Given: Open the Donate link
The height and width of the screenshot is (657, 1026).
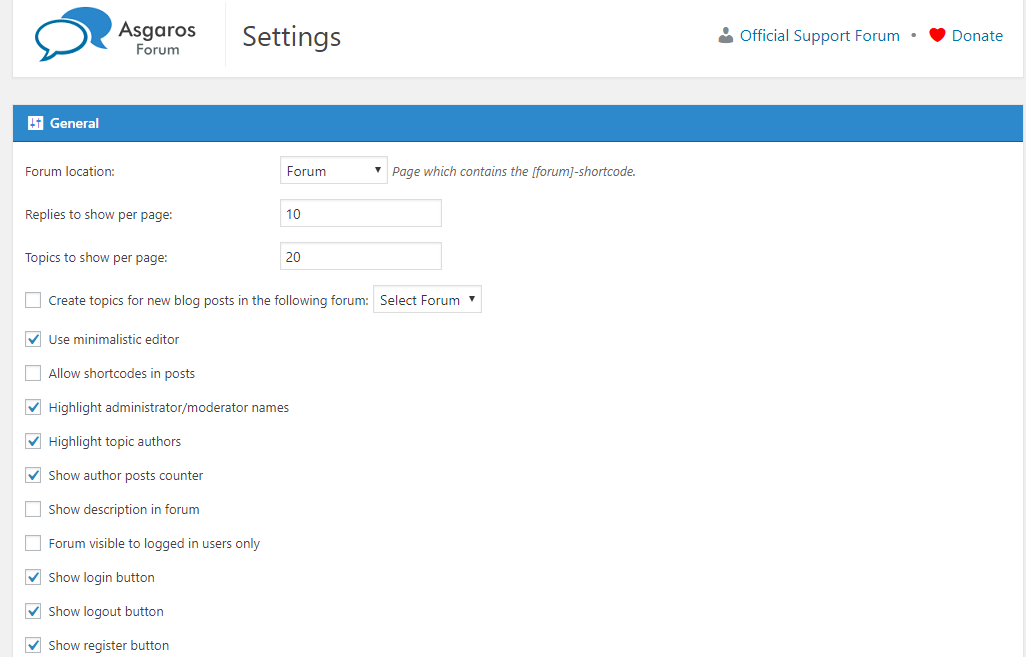Looking at the screenshot, I should [977, 36].
